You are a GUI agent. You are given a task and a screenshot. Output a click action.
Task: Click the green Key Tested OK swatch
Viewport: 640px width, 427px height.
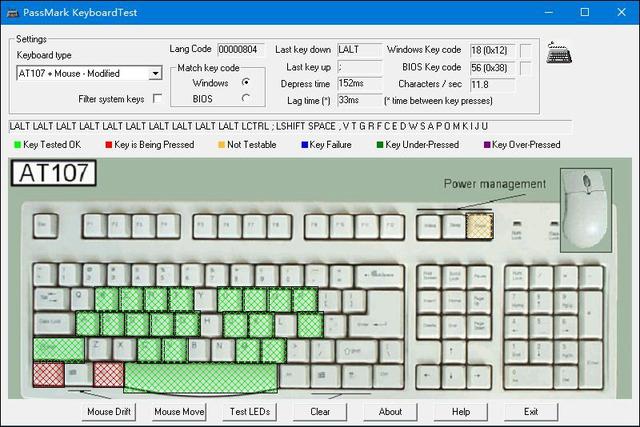[17, 145]
